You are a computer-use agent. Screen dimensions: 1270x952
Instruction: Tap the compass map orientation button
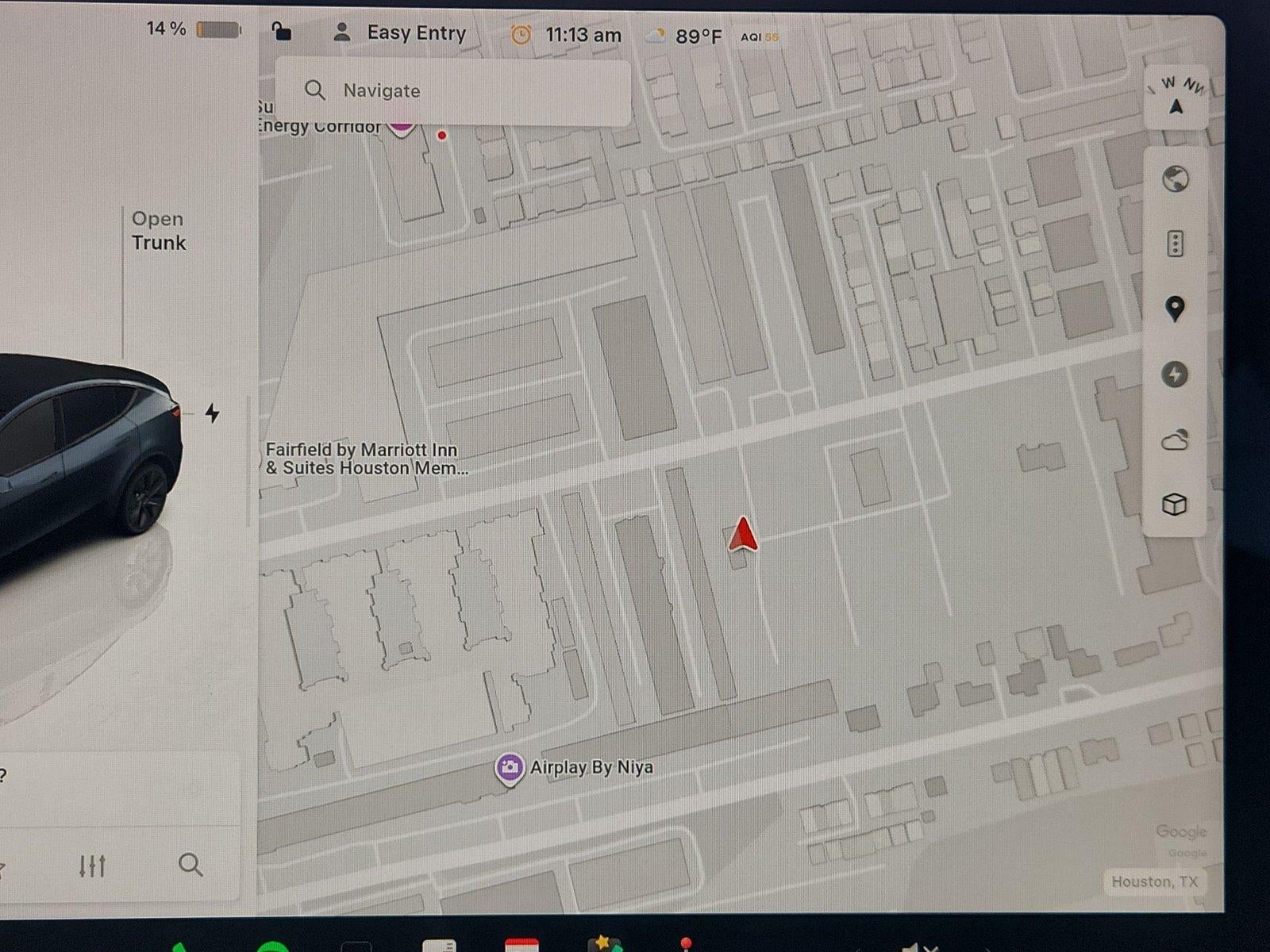click(x=1176, y=97)
